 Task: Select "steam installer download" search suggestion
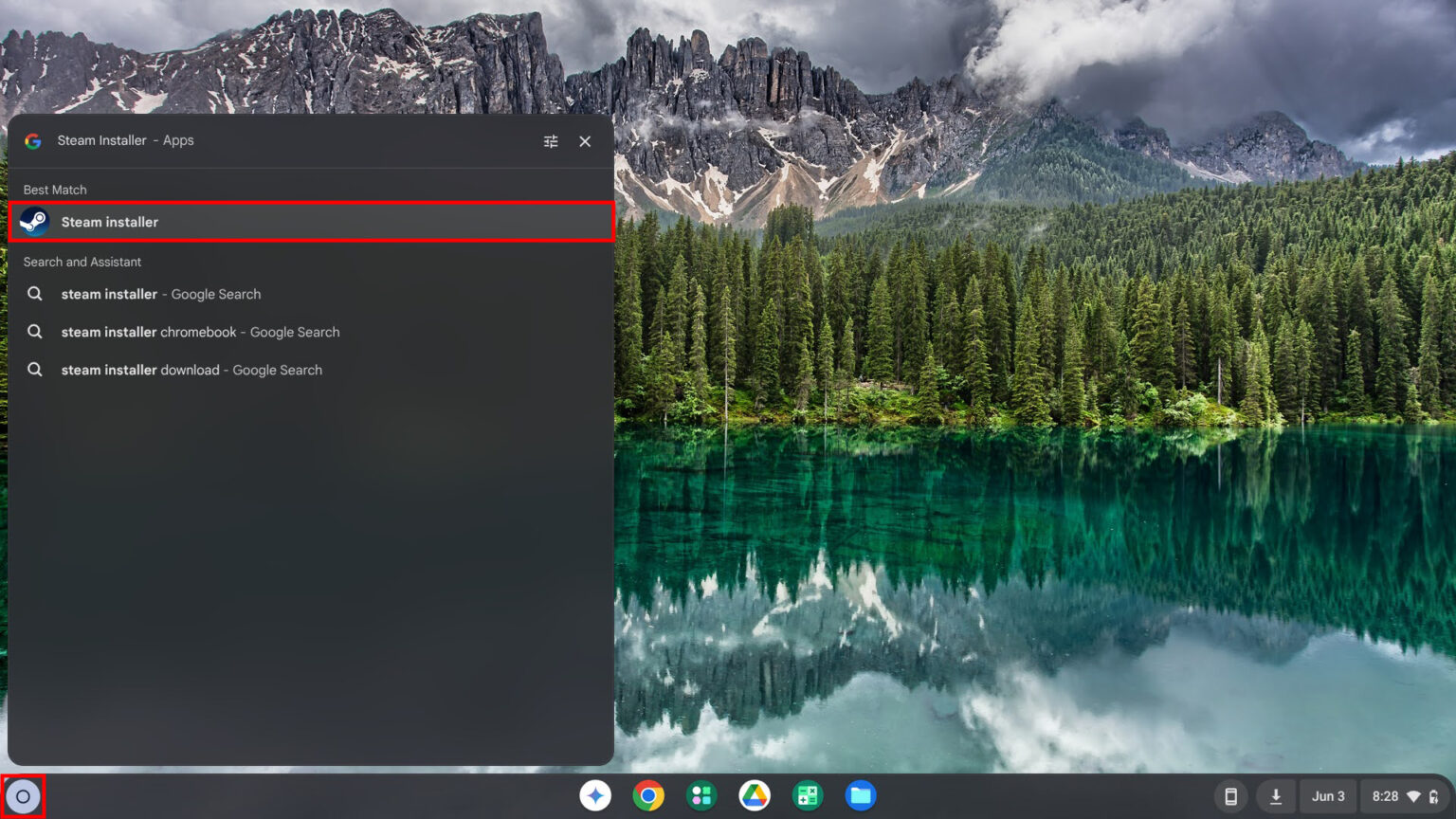click(x=311, y=370)
